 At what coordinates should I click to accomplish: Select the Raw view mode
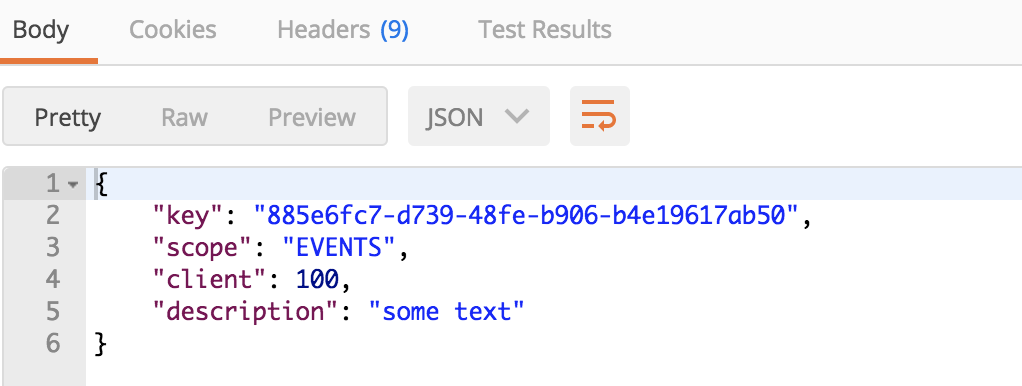[x=184, y=117]
